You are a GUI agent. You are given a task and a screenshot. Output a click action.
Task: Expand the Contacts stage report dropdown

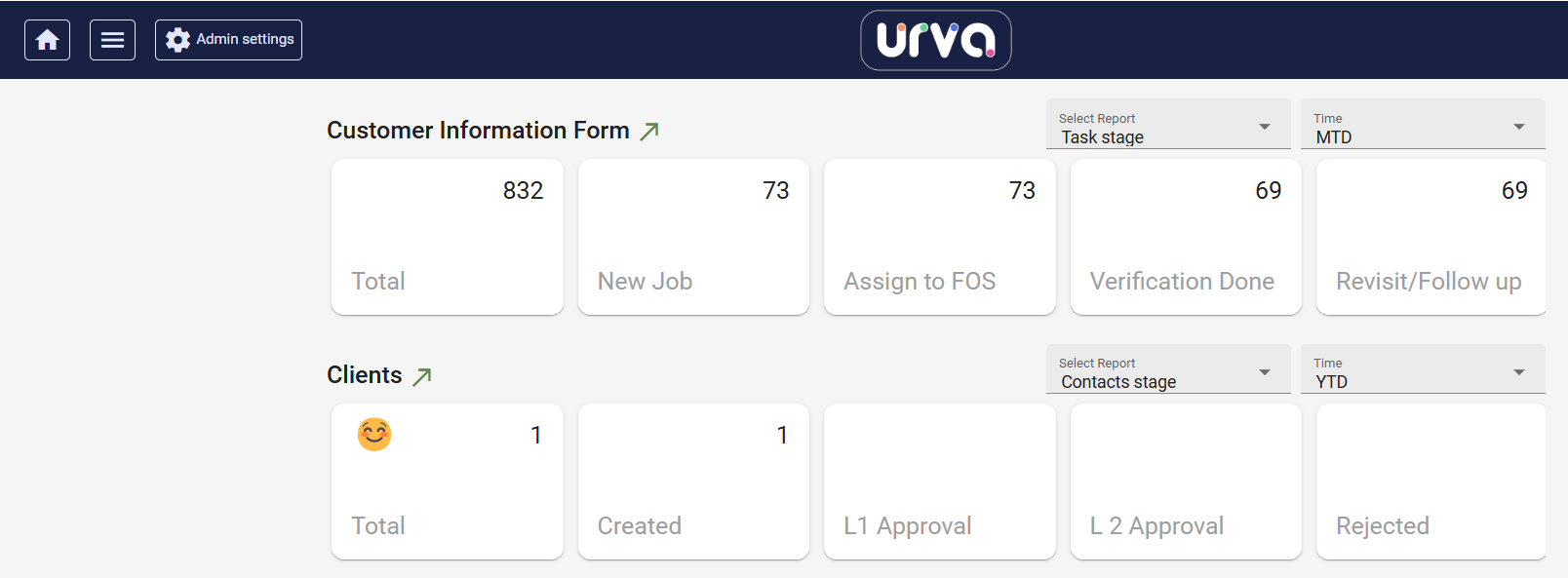click(x=1167, y=371)
